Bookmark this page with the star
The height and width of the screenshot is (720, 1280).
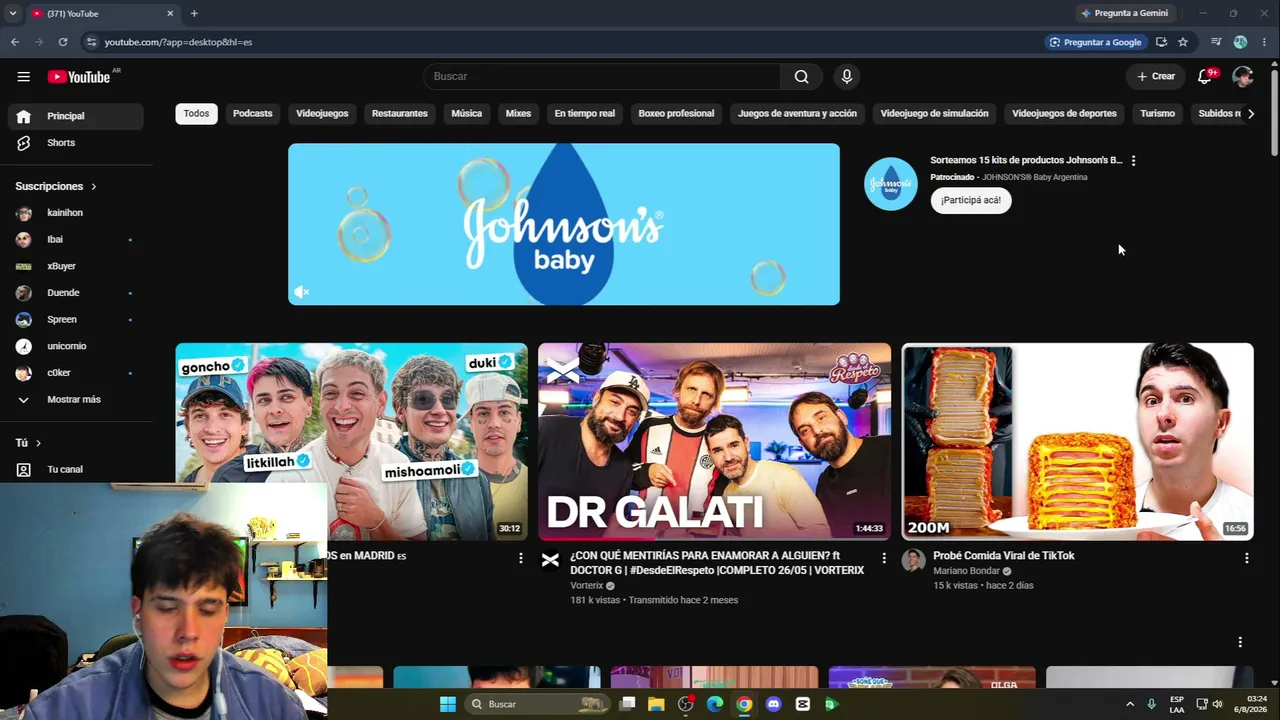1183,42
